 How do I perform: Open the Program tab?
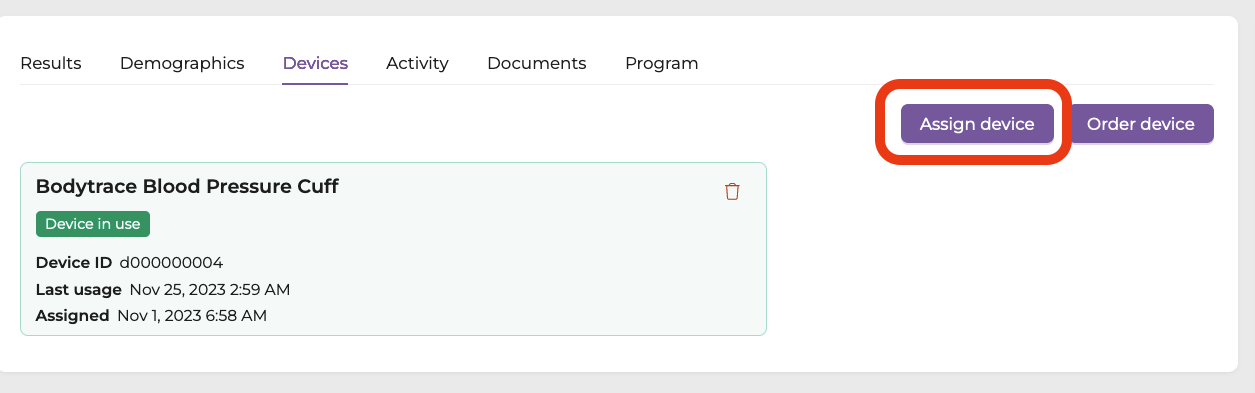pyautogui.click(x=661, y=63)
